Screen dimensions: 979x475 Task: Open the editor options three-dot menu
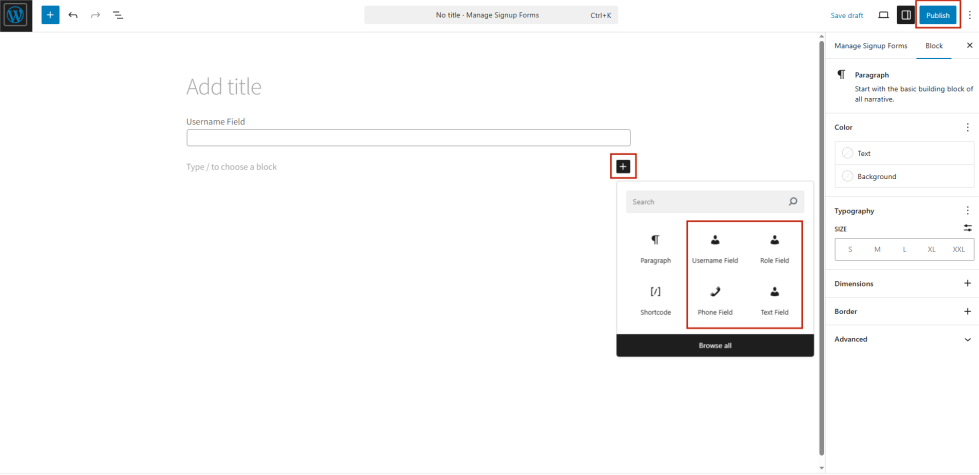click(x=969, y=15)
